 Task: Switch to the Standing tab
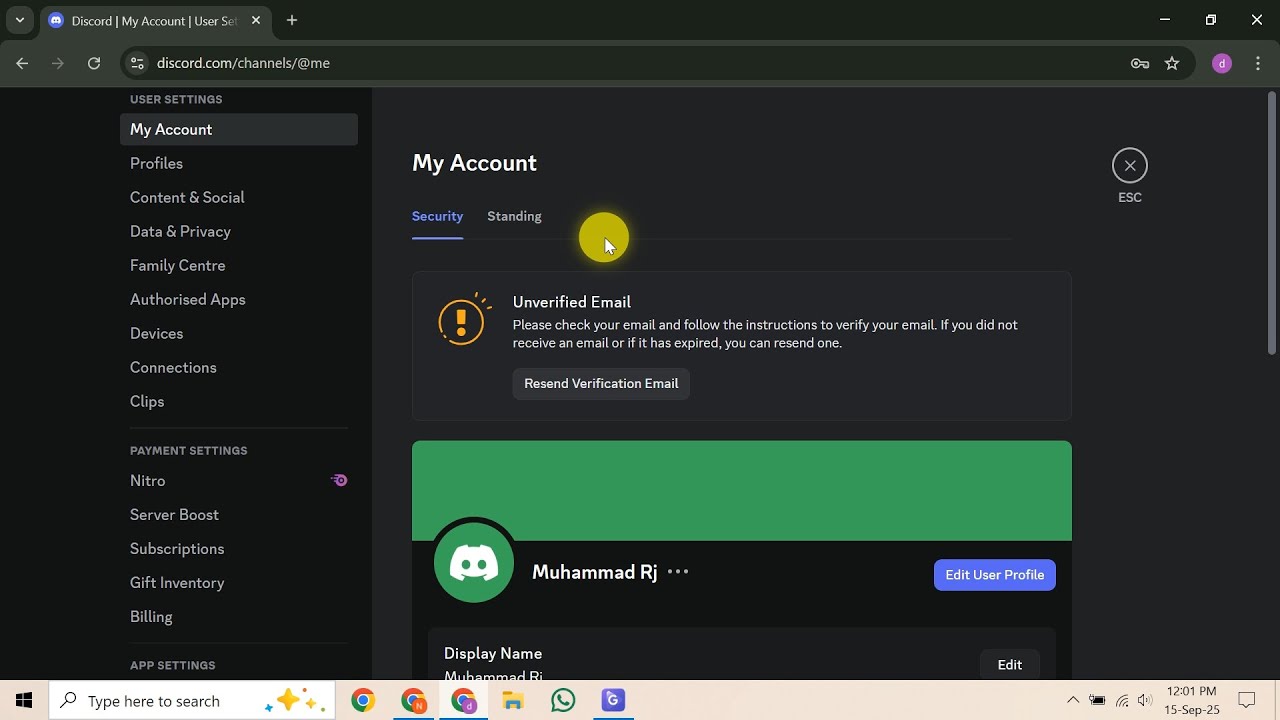coord(514,216)
